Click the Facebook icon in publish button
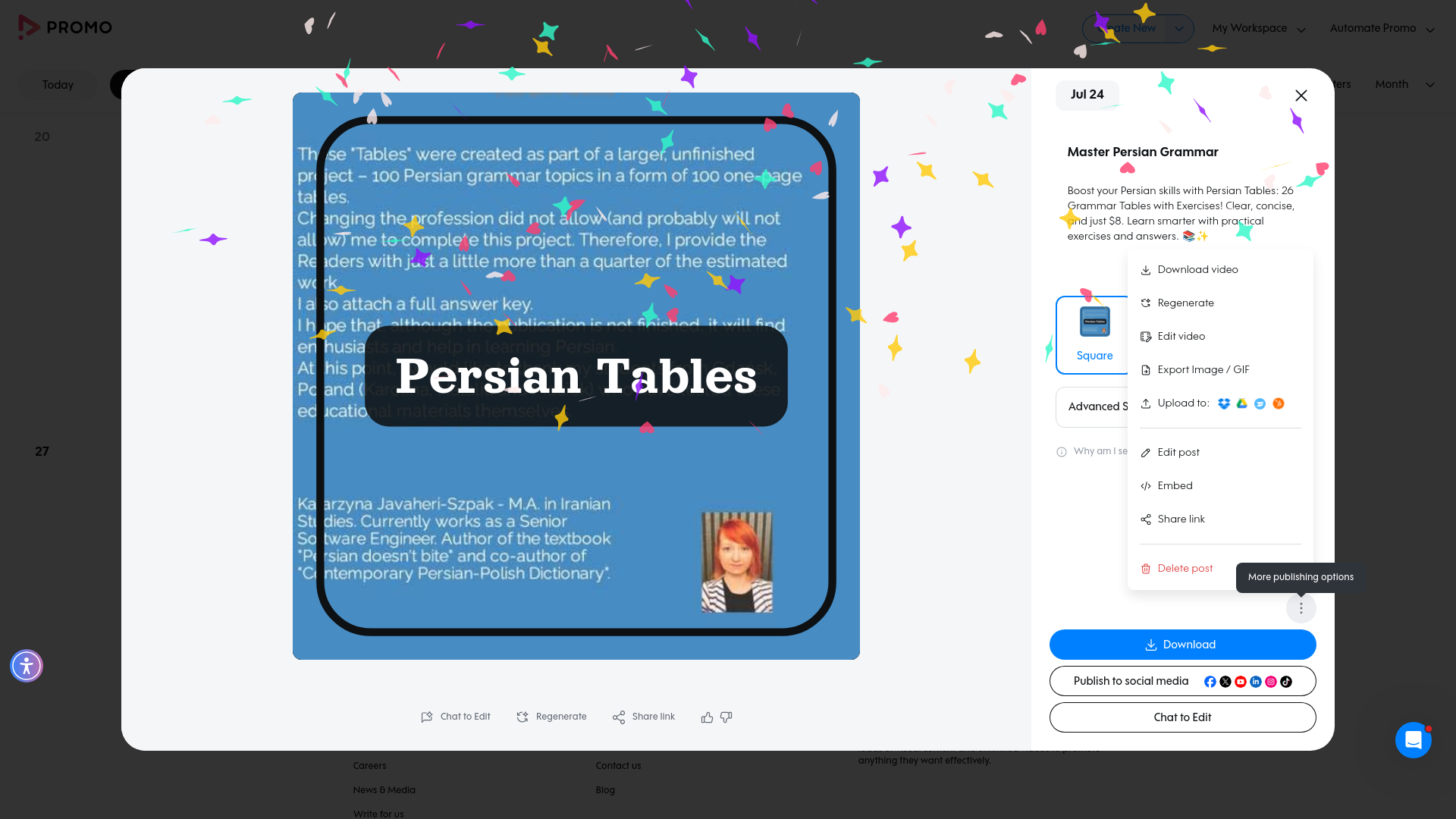The image size is (1456, 819). (x=1210, y=682)
